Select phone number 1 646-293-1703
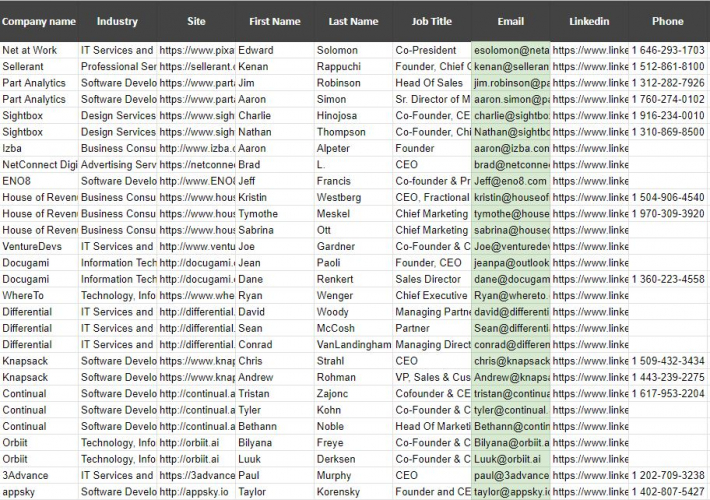 668,50
